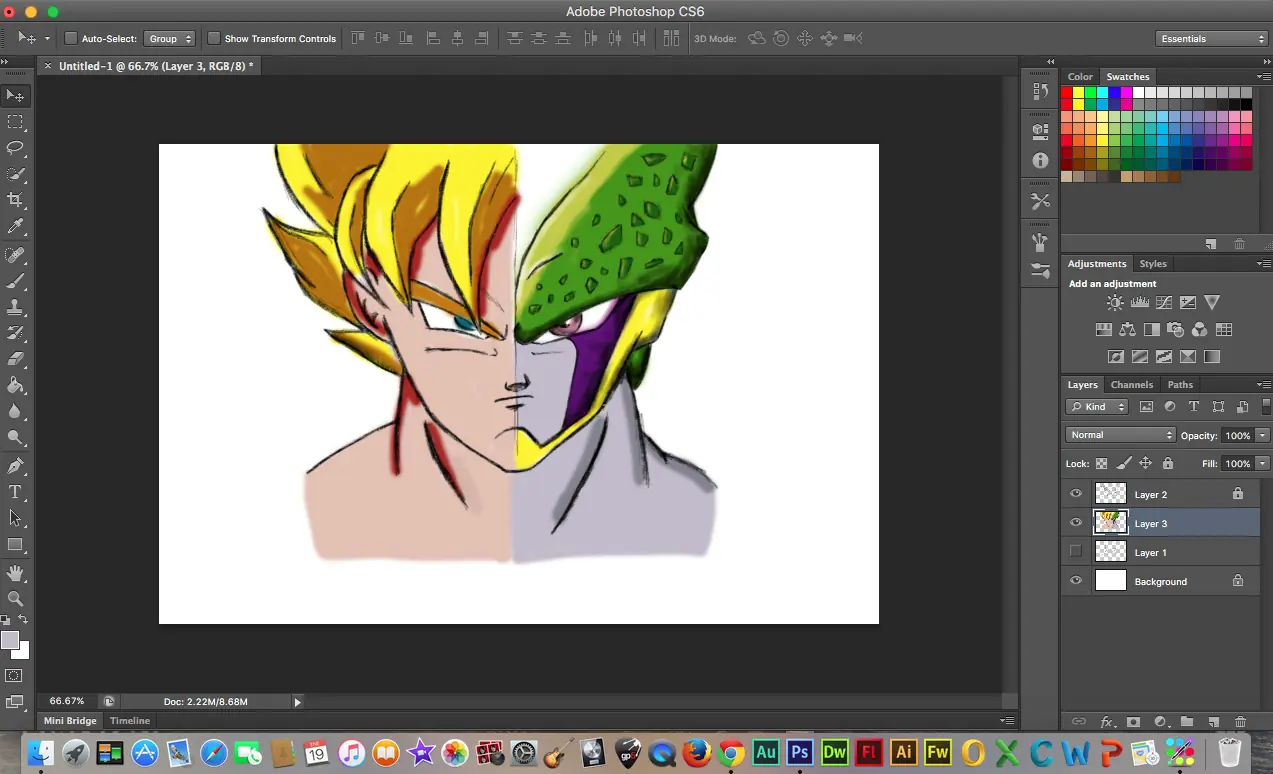1273x774 pixels.
Task: Select the Dodge tool
Action: pos(15,437)
